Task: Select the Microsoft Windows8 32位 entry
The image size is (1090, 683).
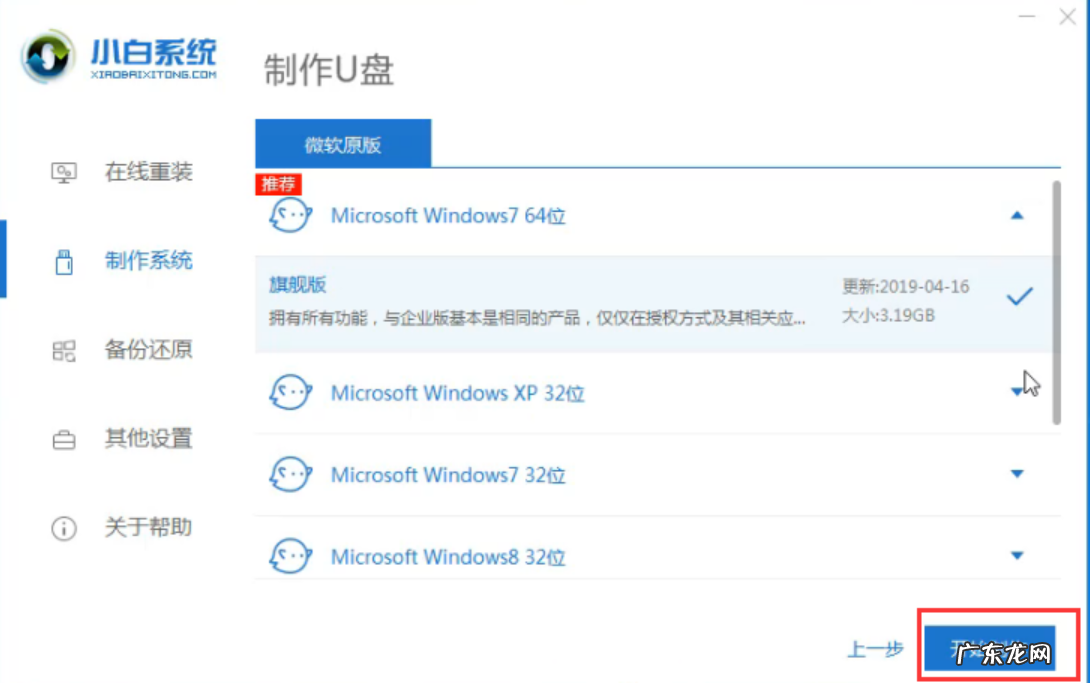Action: coord(448,556)
